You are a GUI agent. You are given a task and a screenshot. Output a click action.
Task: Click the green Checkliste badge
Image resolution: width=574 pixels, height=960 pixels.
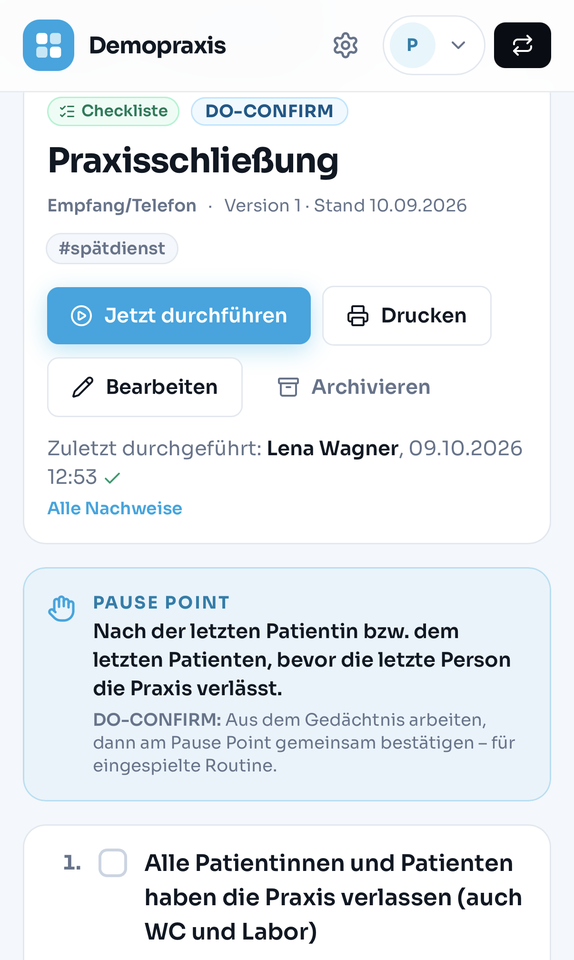[113, 111]
